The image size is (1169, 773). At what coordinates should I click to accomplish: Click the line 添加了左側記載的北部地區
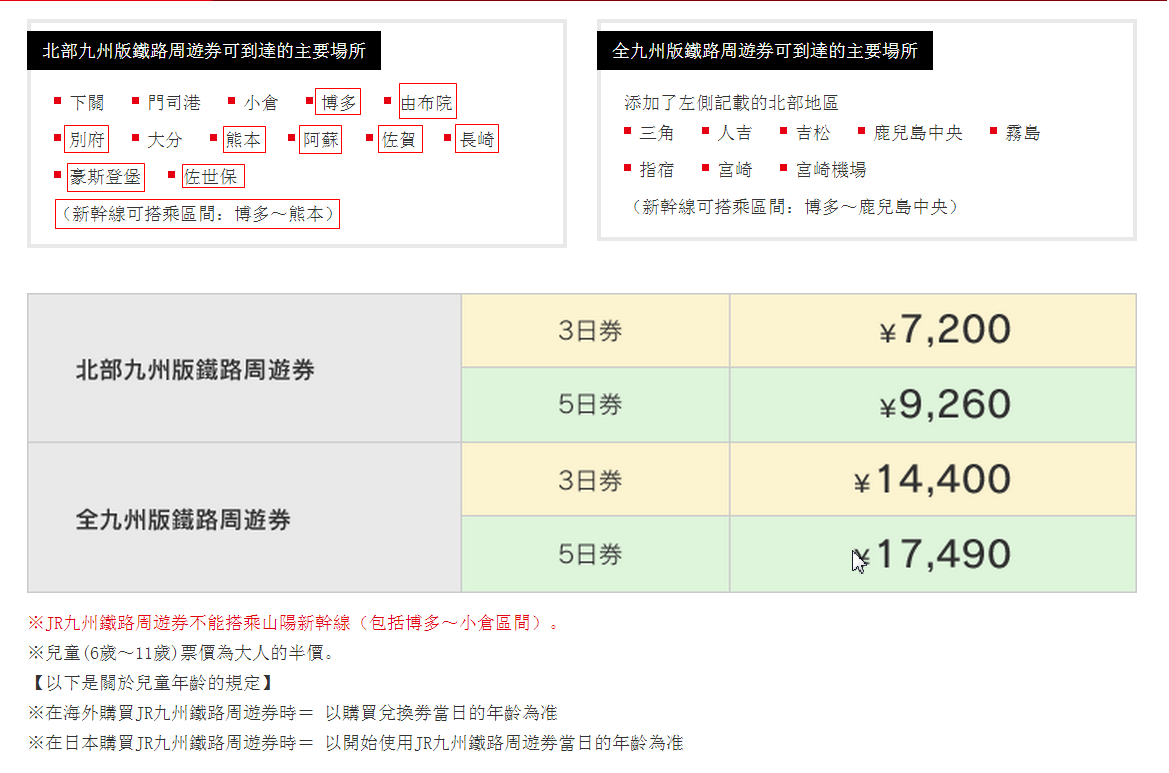coord(731,103)
